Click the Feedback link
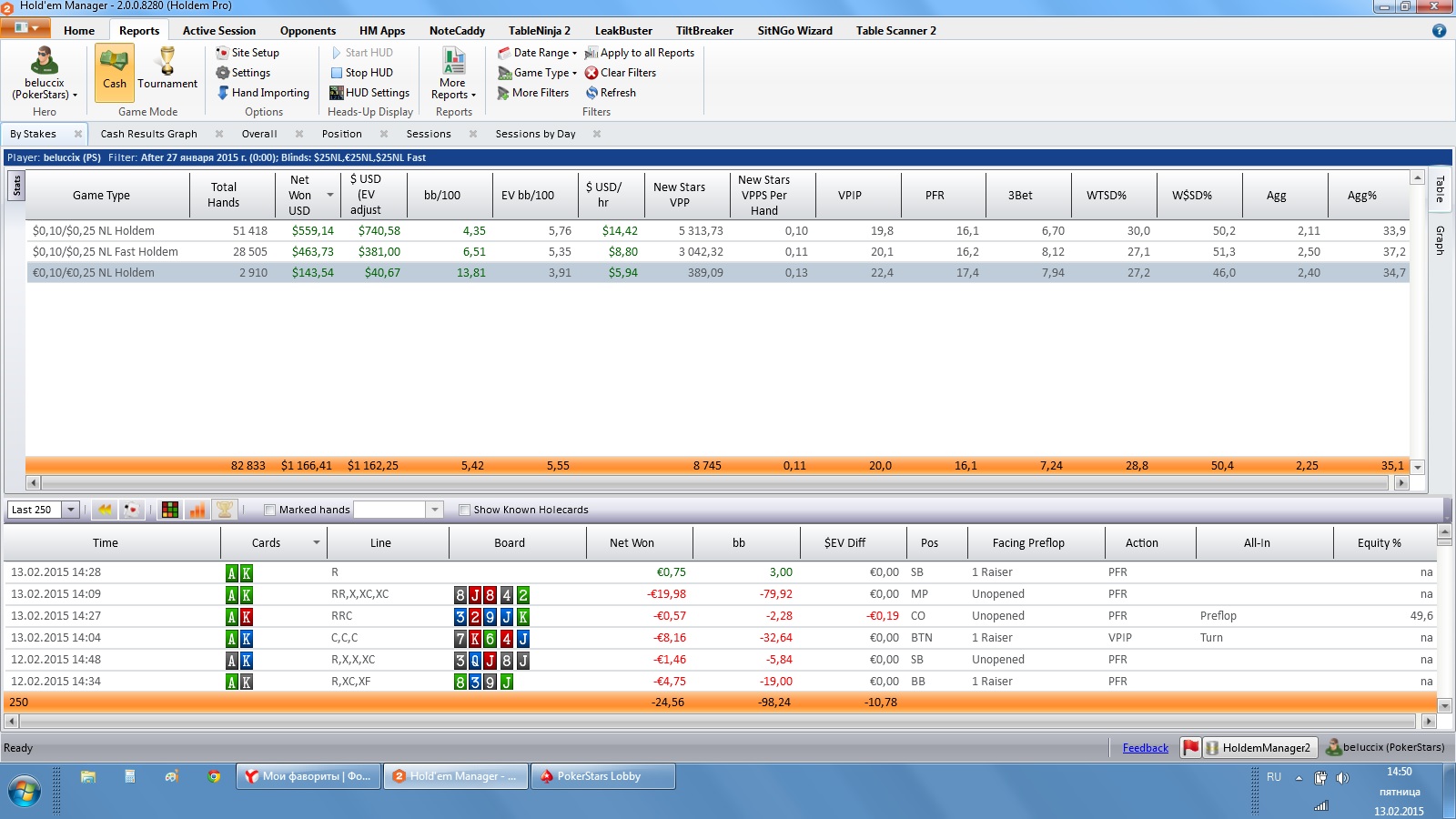 tap(1145, 748)
